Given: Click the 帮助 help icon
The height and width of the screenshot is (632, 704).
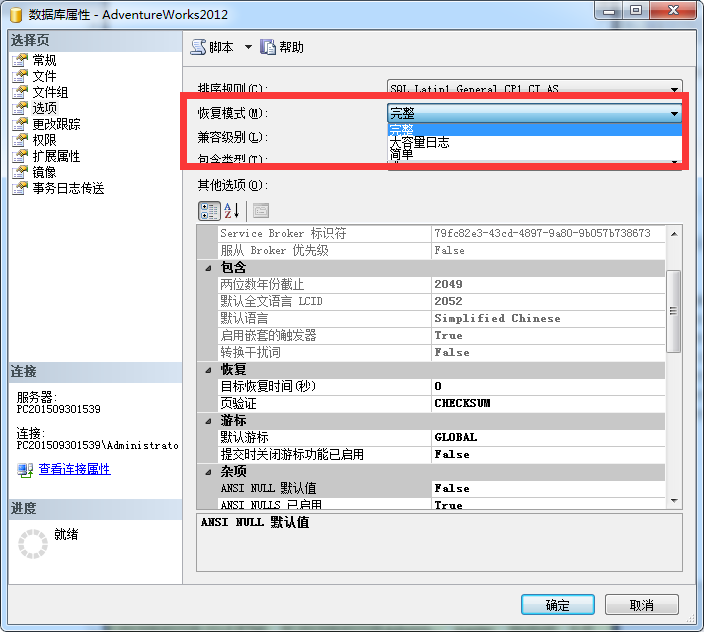Looking at the screenshot, I should 267,47.
